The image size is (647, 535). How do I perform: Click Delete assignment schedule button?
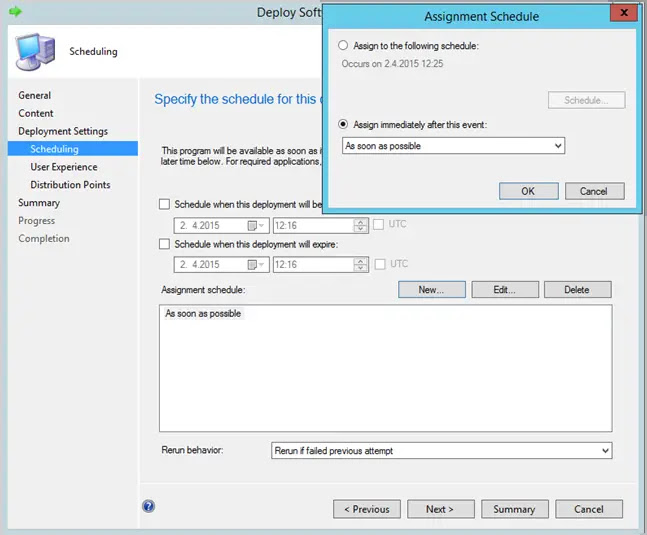tap(578, 290)
